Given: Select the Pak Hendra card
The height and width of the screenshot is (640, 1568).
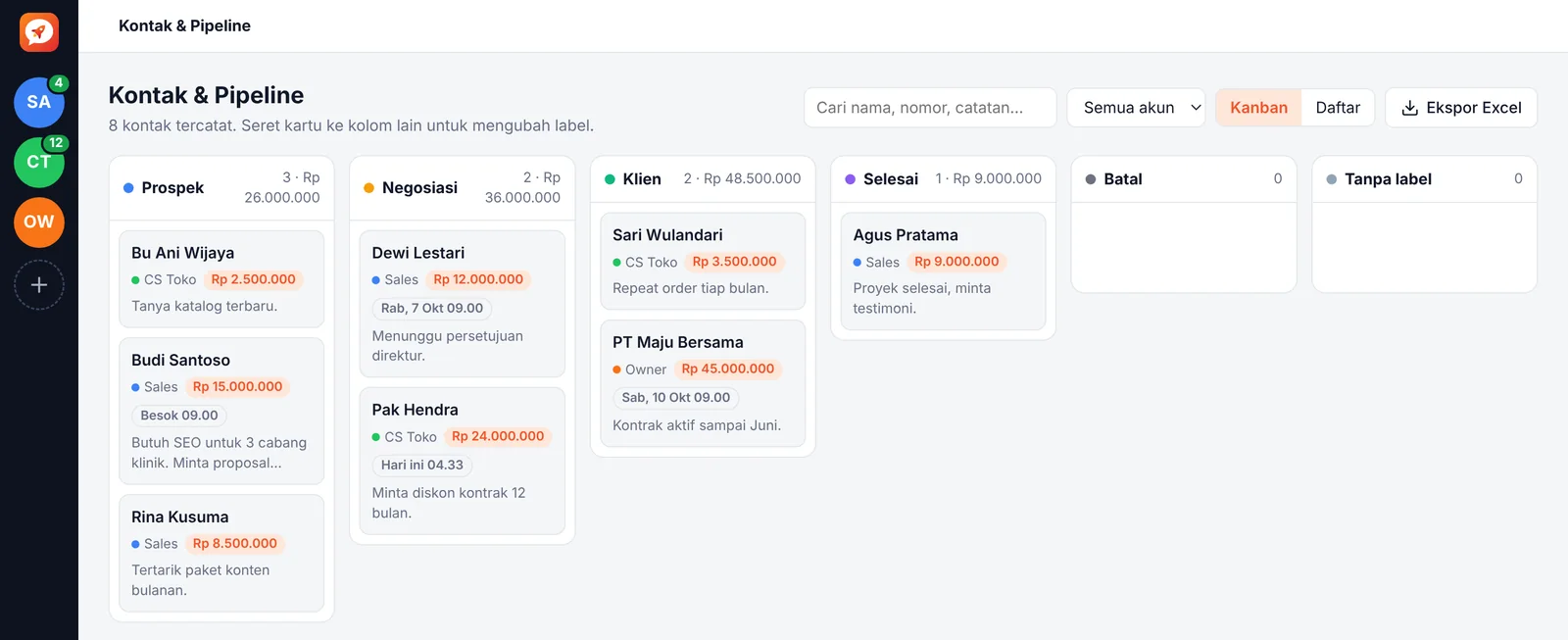Looking at the screenshot, I should click(x=462, y=461).
